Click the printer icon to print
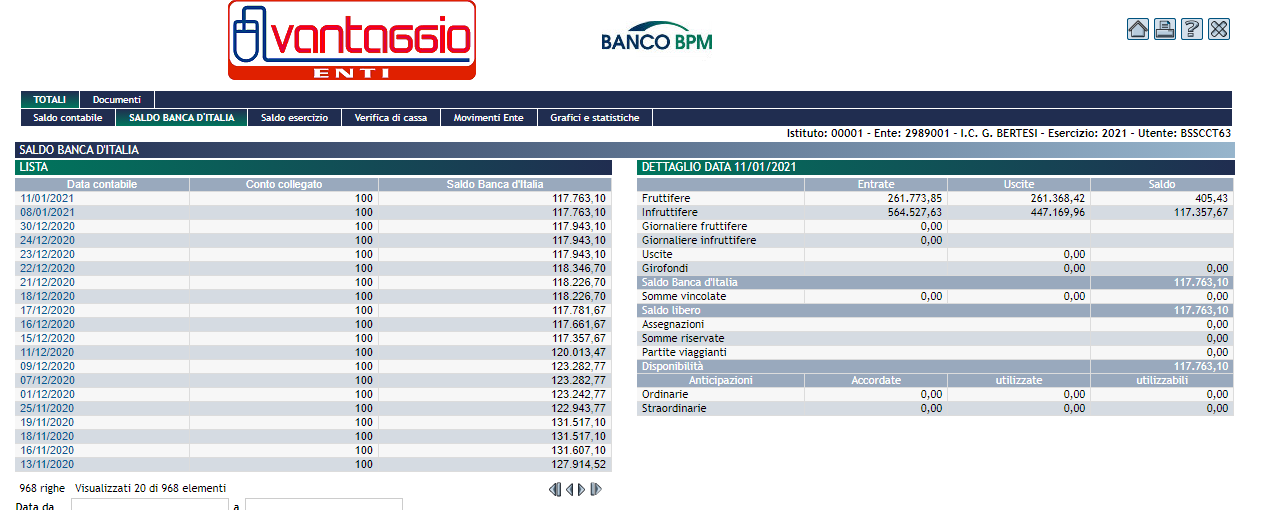Image resolution: width=1284 pixels, height=510 pixels. point(1165,29)
